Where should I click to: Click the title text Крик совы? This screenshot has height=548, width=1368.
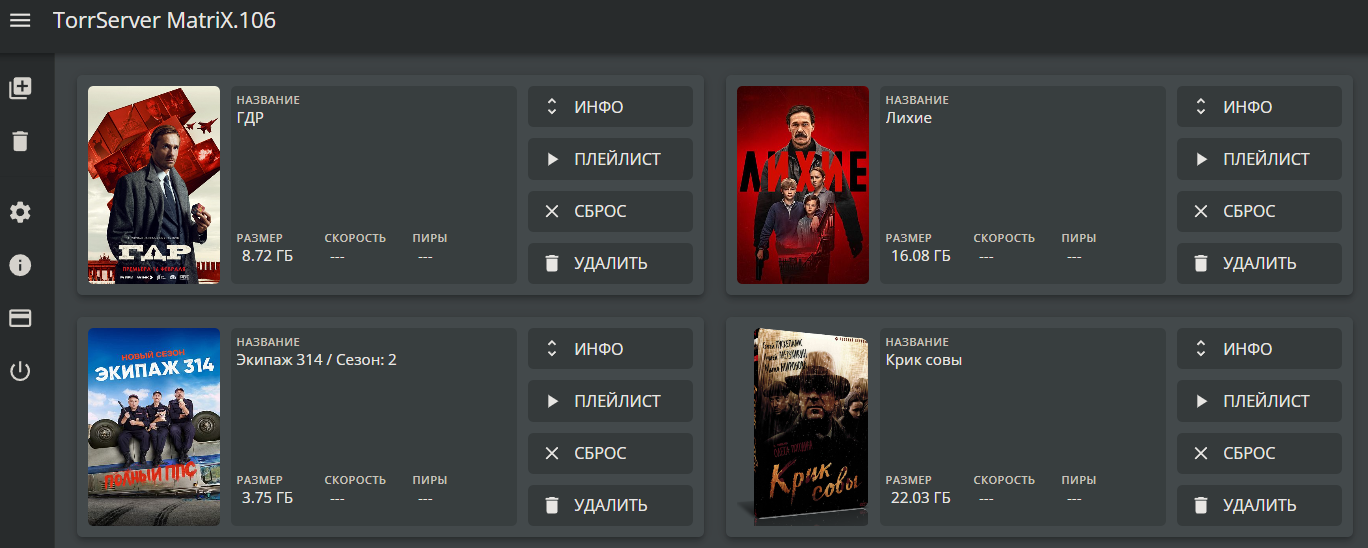pos(924,360)
